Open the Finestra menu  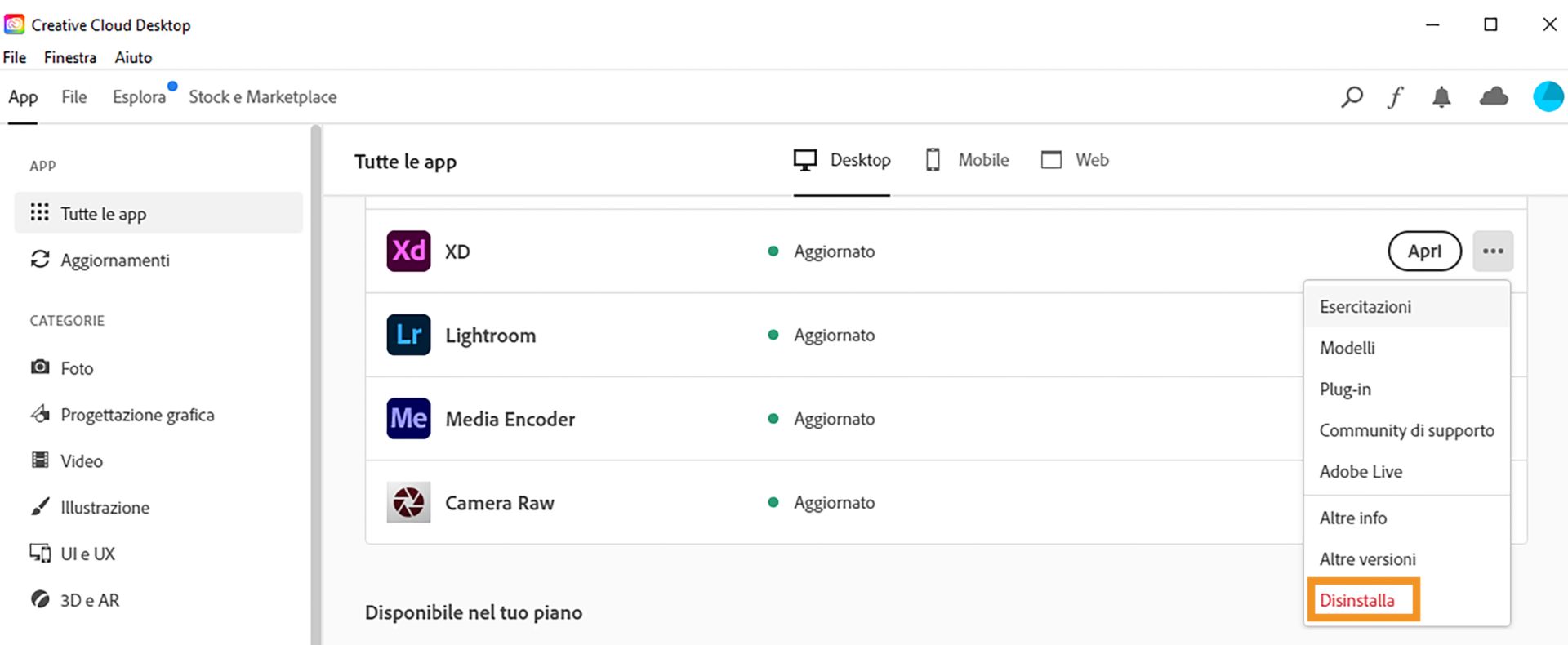click(70, 57)
